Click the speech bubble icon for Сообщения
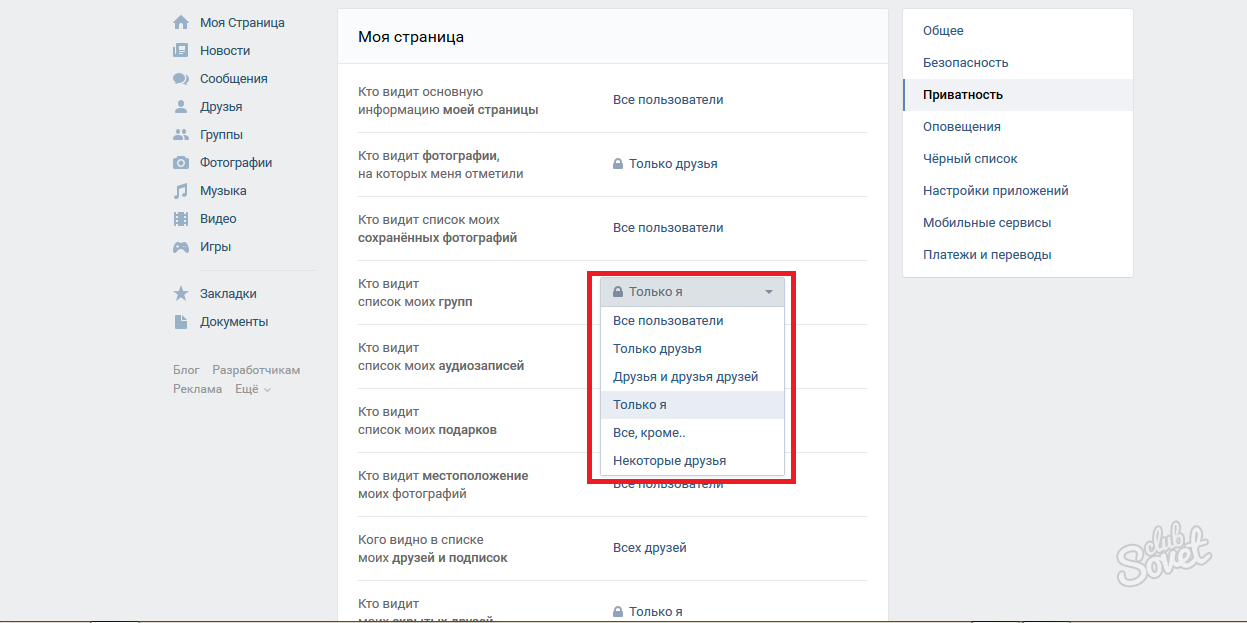1247x623 pixels. pyautogui.click(x=180, y=78)
